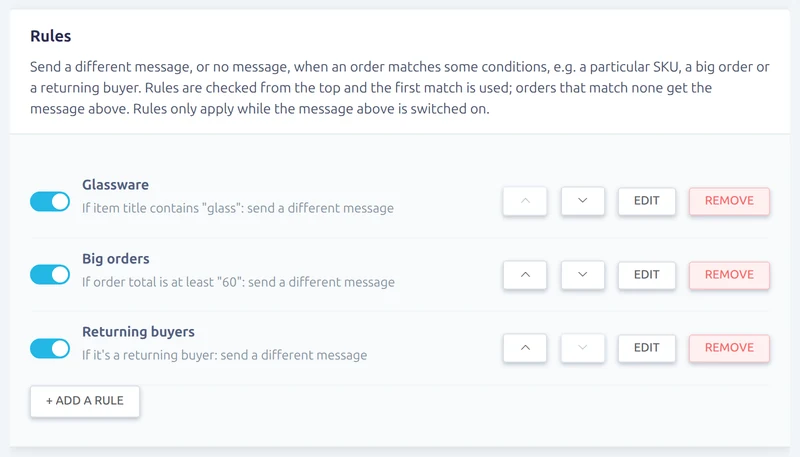Disable the Big orders rule switch
The height and width of the screenshot is (457, 800).
pyautogui.click(x=50, y=274)
